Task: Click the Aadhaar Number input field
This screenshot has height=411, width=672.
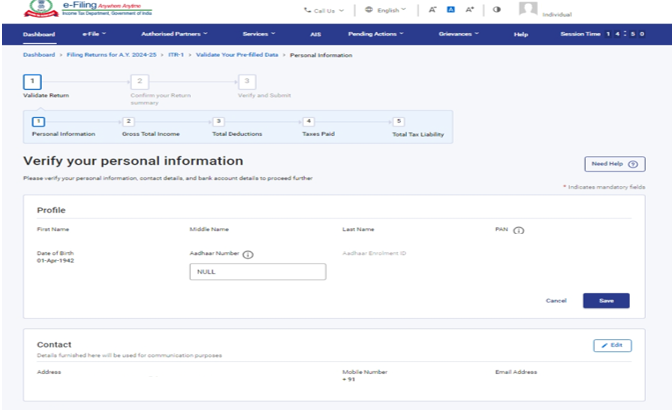Action: 257,272
